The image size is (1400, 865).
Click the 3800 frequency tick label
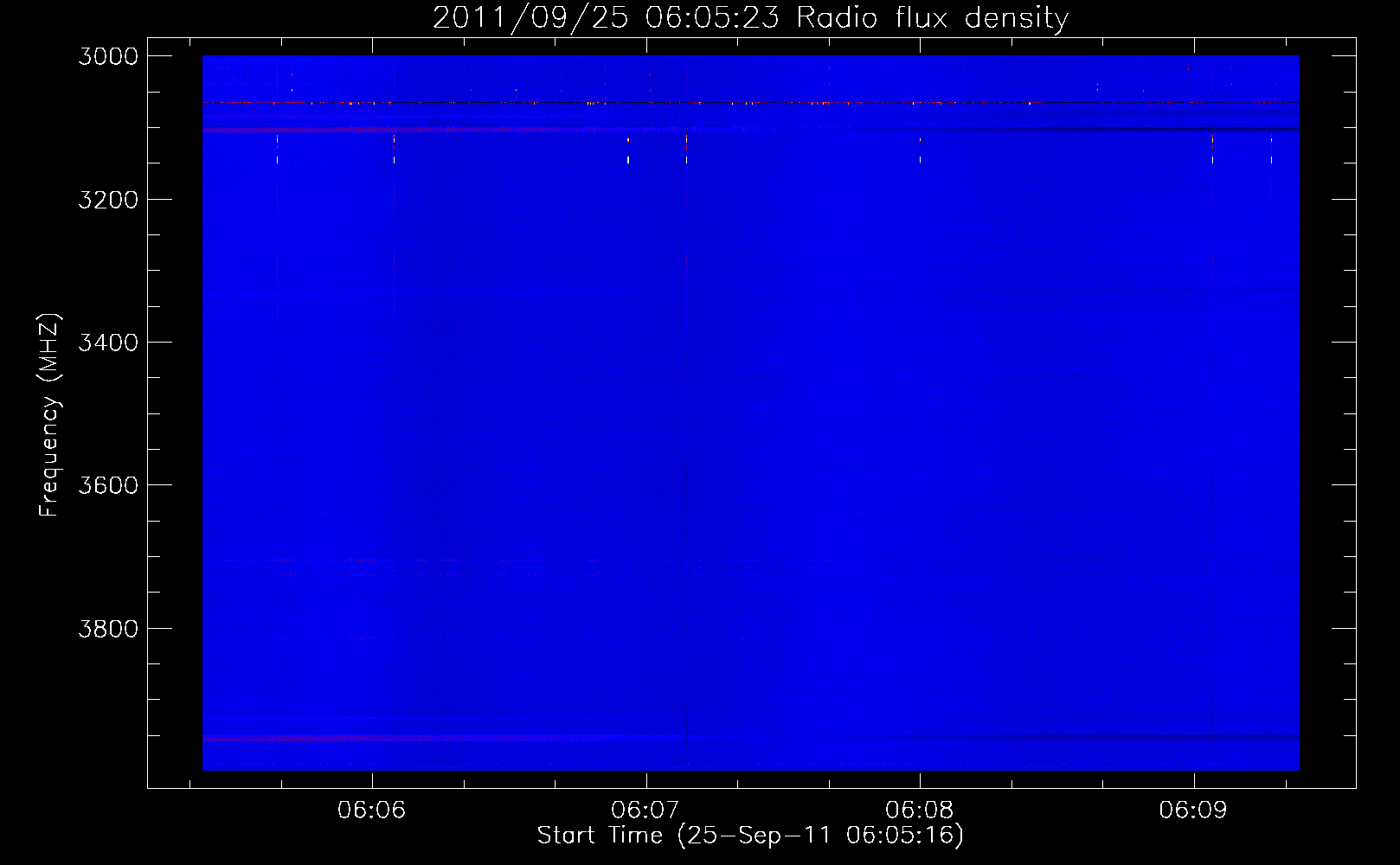tap(108, 628)
